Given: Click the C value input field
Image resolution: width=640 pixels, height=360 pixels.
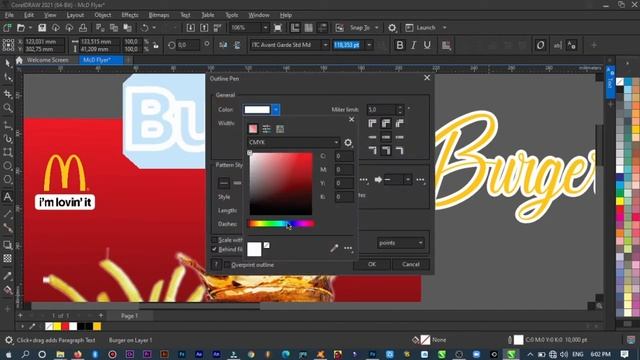Looking at the screenshot, I should [344, 156].
